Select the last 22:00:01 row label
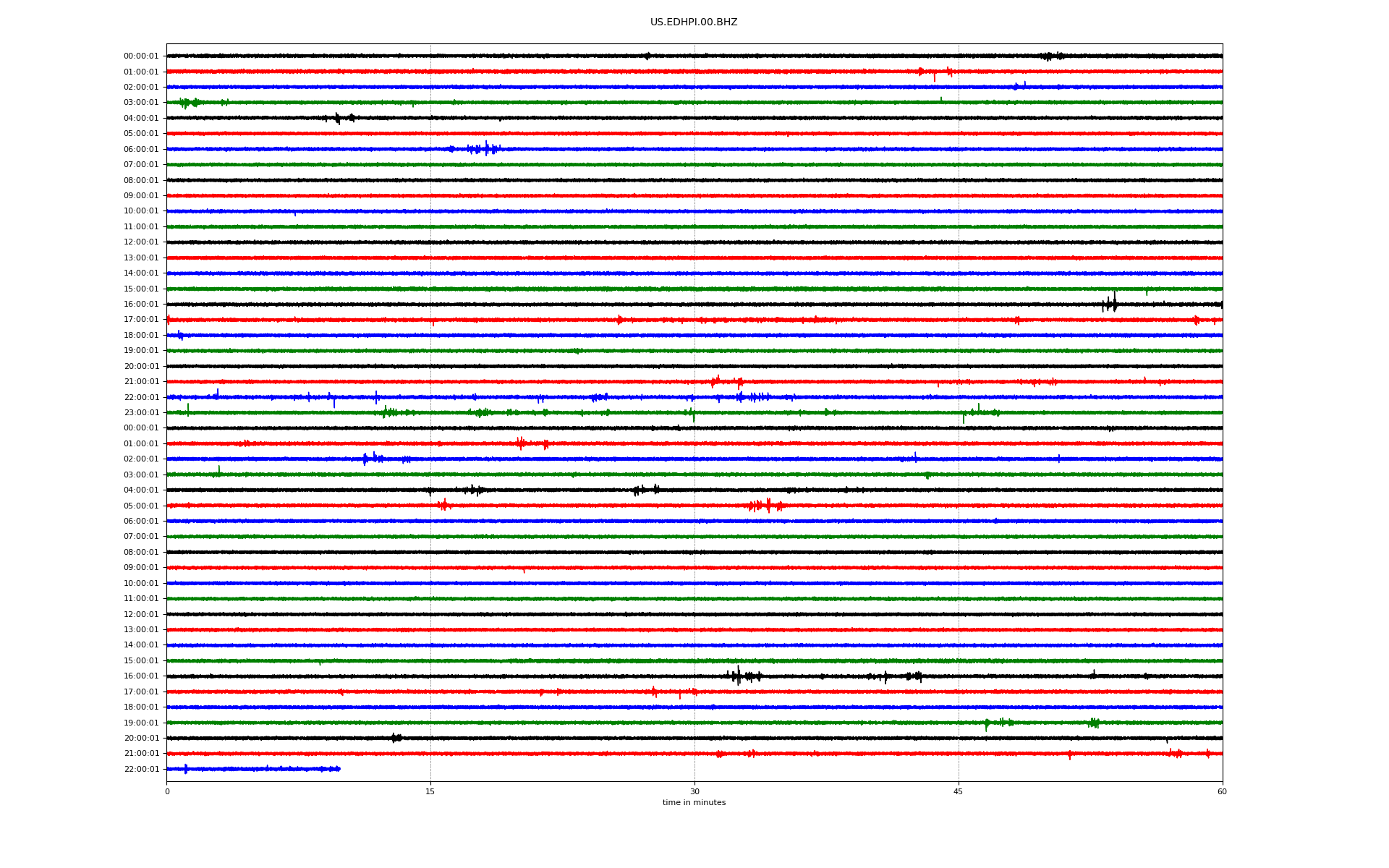This screenshot has width=1389, height=868. 141,770
